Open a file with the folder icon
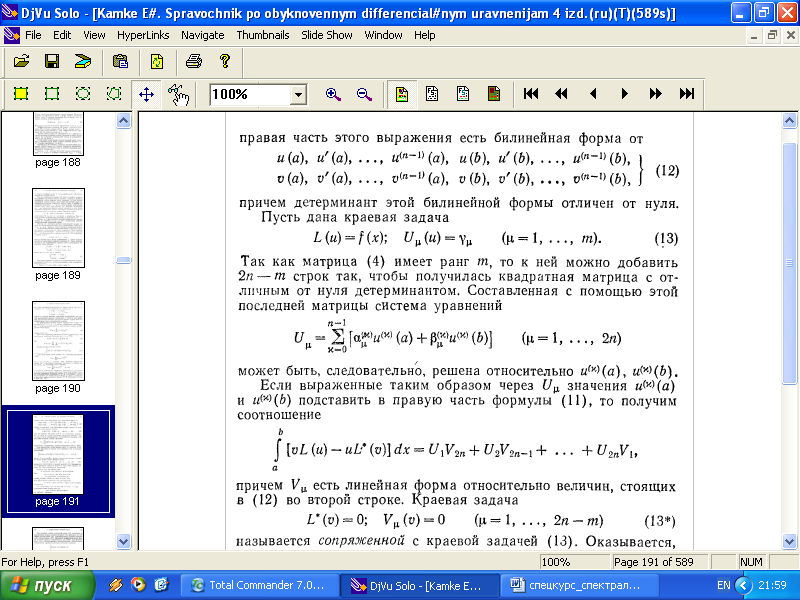Viewport: 800px width, 600px height. tap(21, 62)
